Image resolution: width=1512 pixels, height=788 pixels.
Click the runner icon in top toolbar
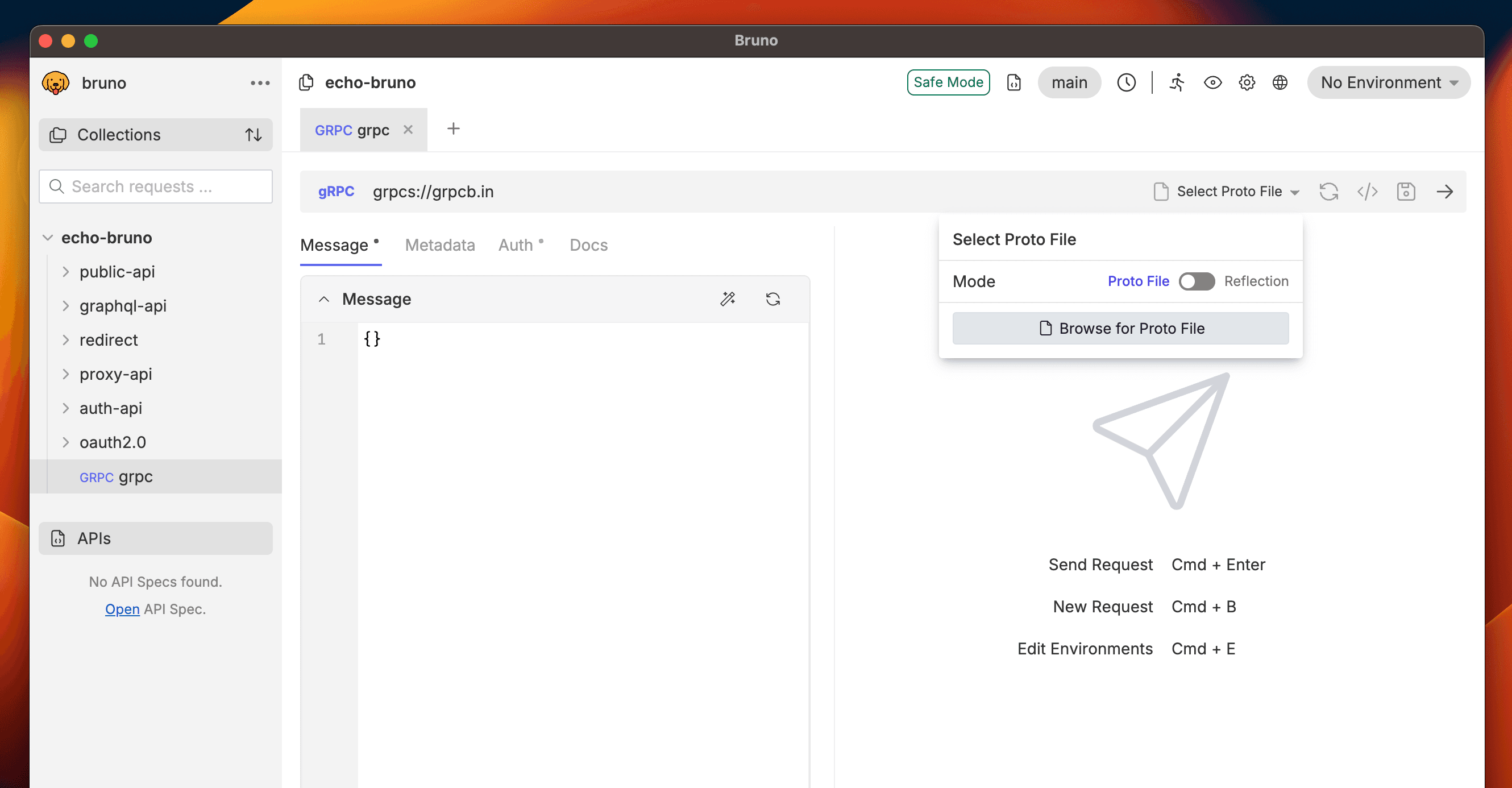click(x=1177, y=82)
